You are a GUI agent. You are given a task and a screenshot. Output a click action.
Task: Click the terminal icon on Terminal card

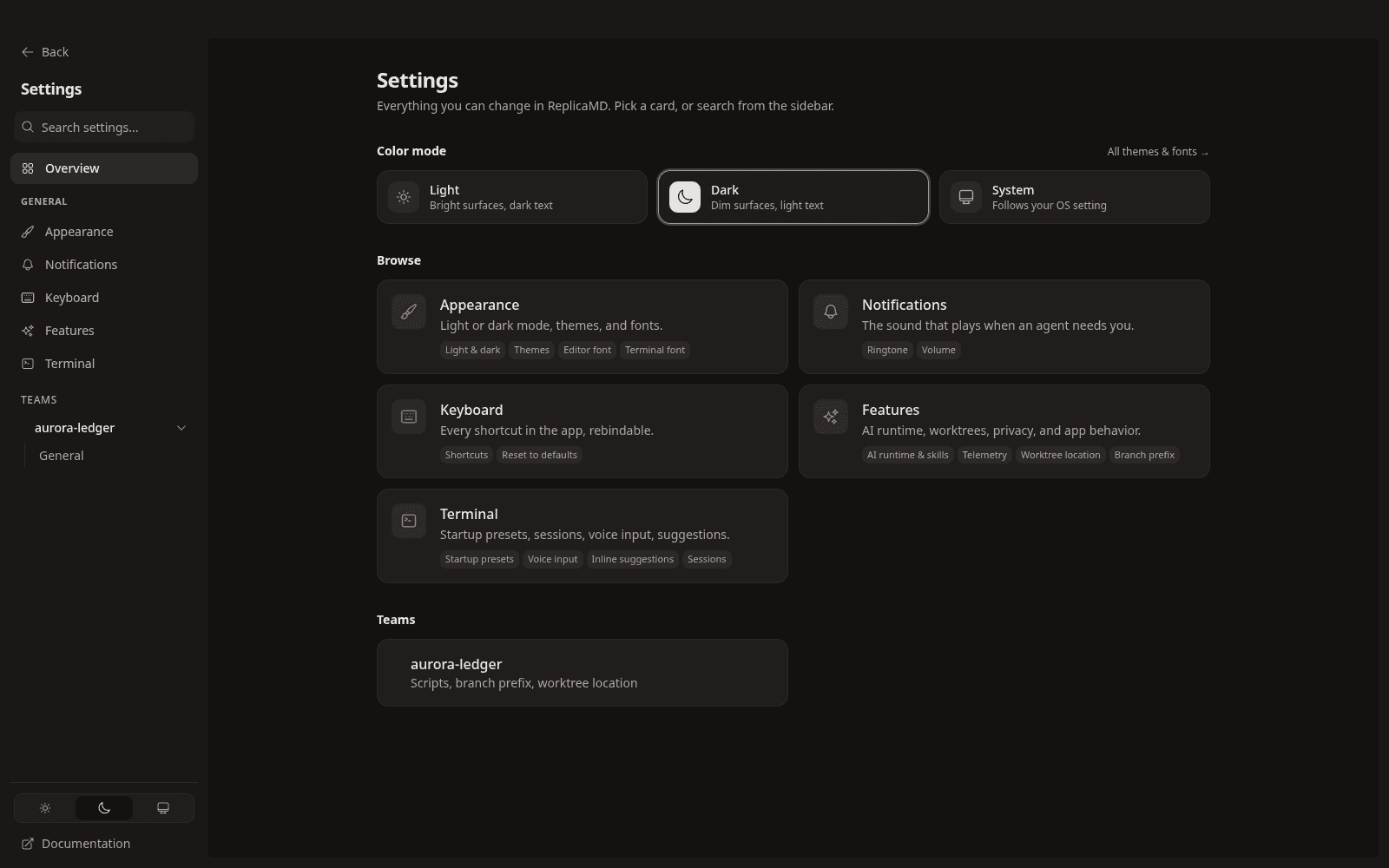pos(409,521)
